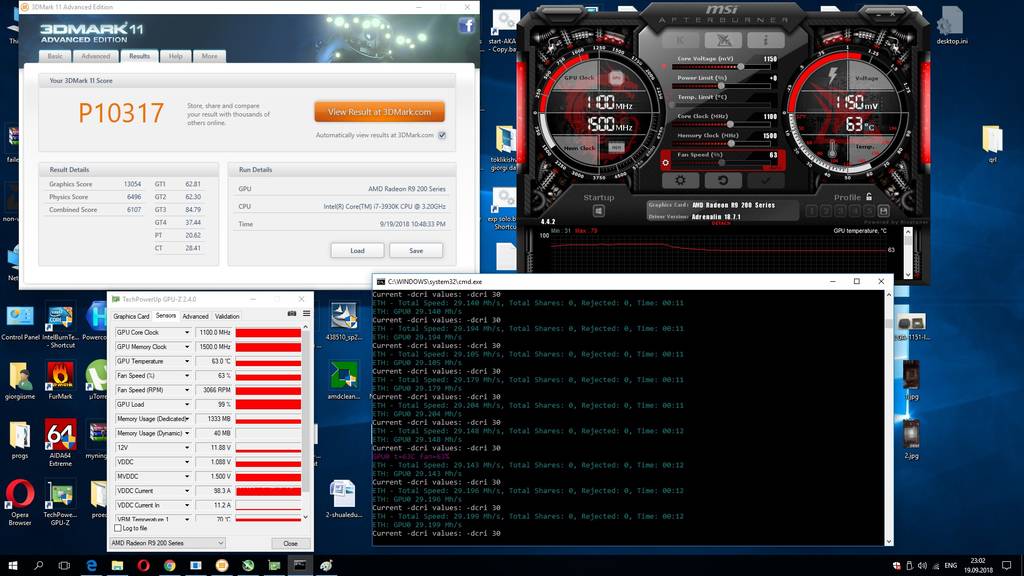Switch to Advanced tab in GPU-Z
This screenshot has height=576, width=1024.
(195, 316)
